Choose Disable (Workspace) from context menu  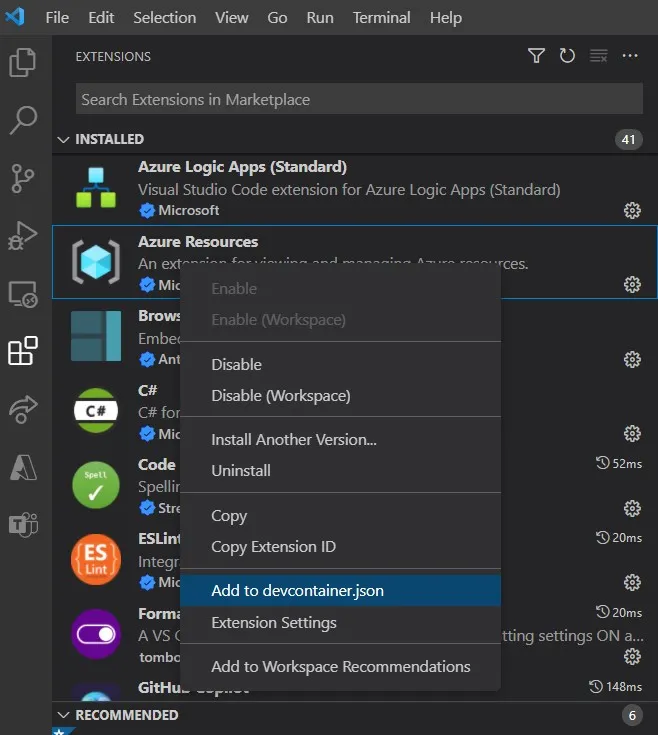[340, 396]
